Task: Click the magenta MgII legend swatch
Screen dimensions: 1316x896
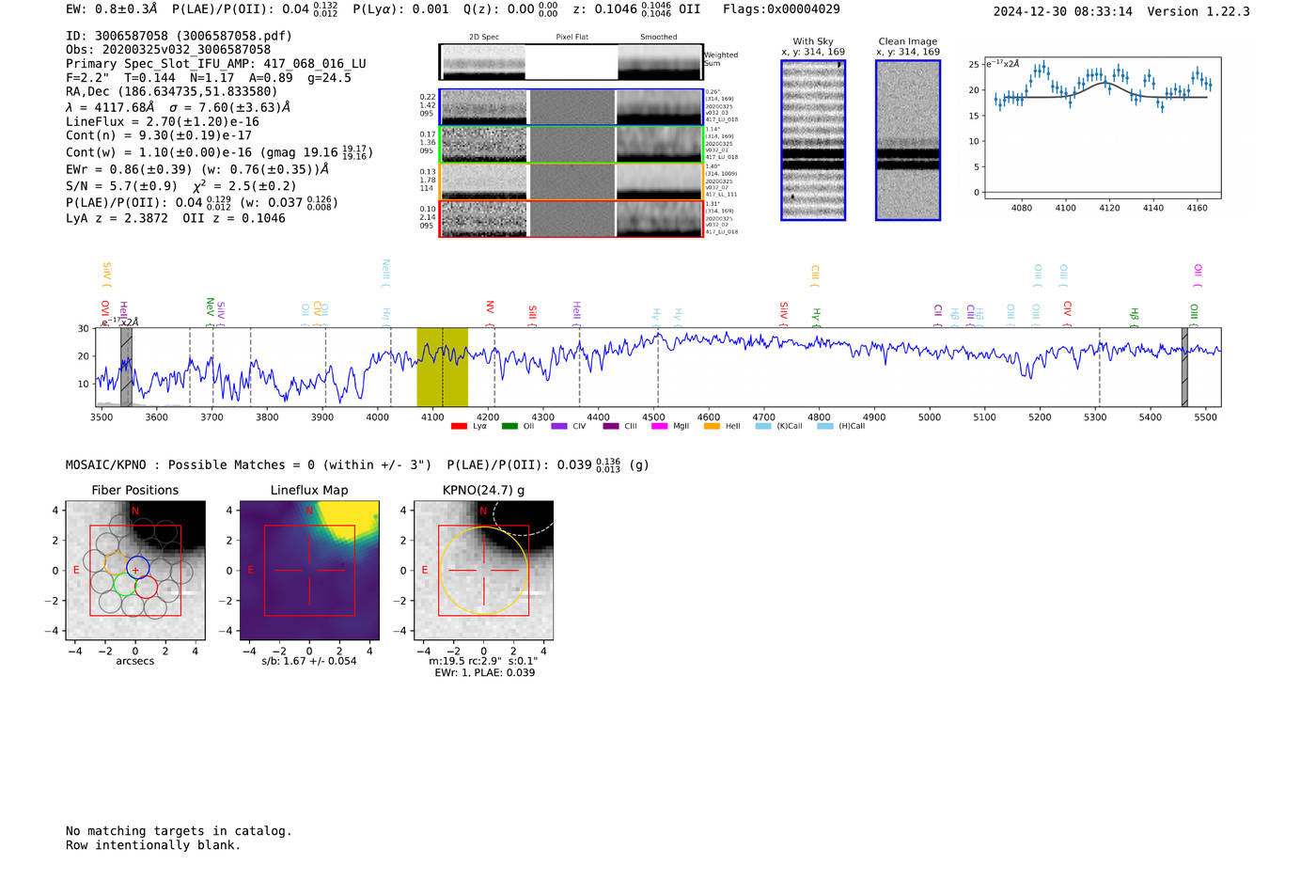Action: click(x=659, y=426)
